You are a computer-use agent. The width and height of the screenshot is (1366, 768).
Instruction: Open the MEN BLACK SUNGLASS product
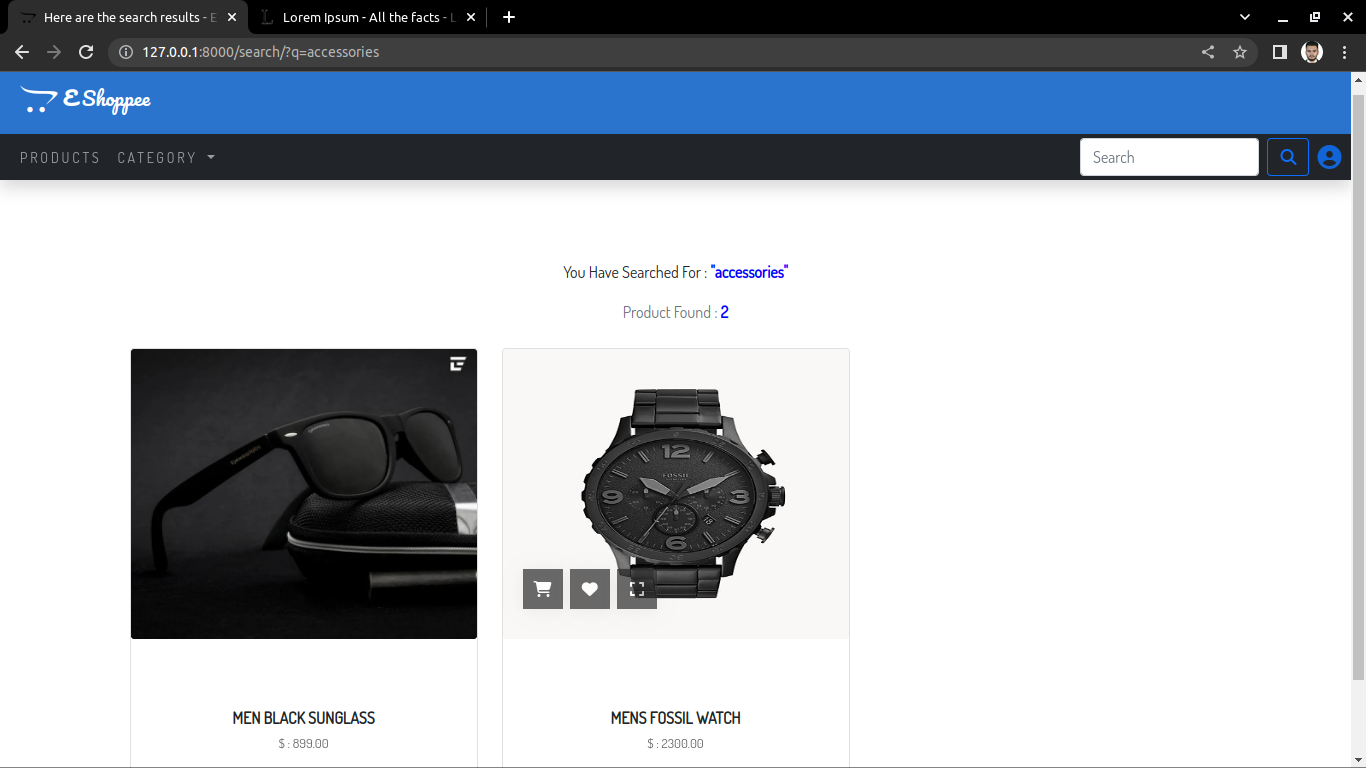click(303, 717)
